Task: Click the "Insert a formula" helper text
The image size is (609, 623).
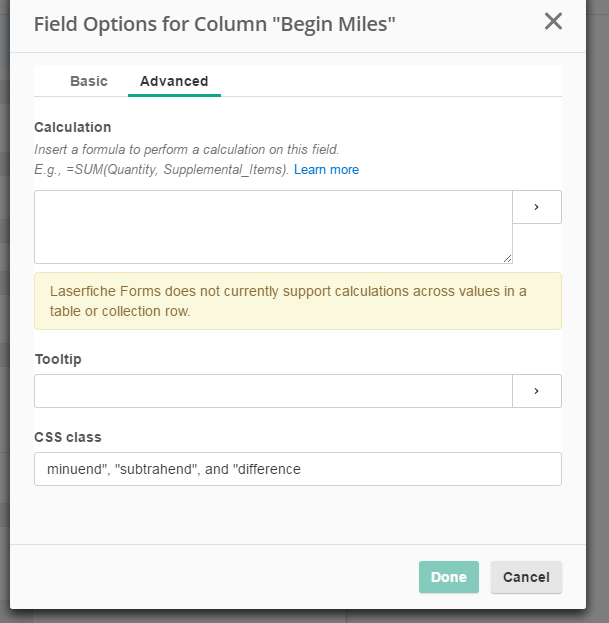Action: tap(186, 149)
